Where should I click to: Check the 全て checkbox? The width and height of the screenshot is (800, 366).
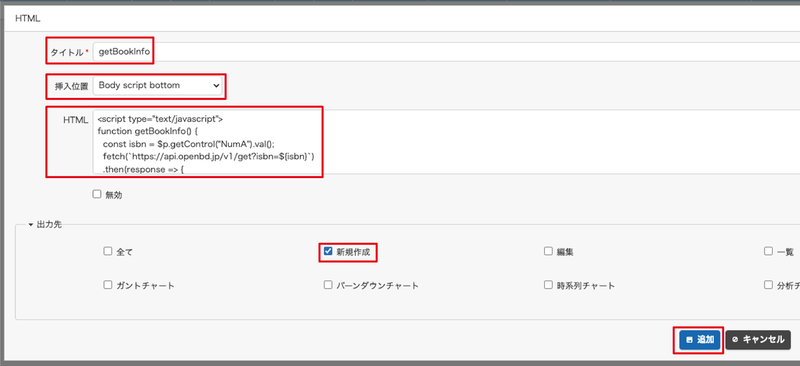coord(107,251)
